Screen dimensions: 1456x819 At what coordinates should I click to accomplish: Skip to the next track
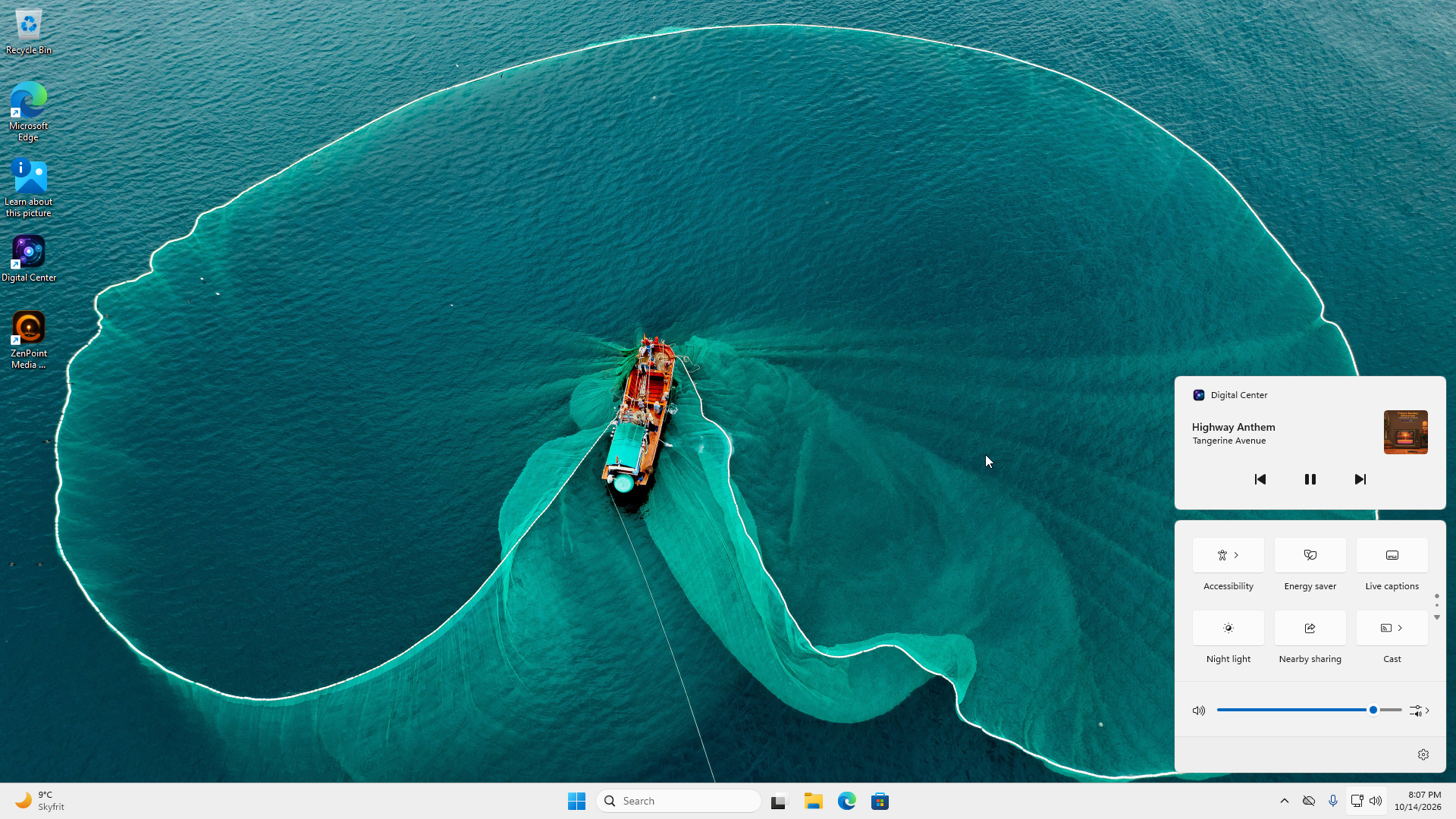1360,479
